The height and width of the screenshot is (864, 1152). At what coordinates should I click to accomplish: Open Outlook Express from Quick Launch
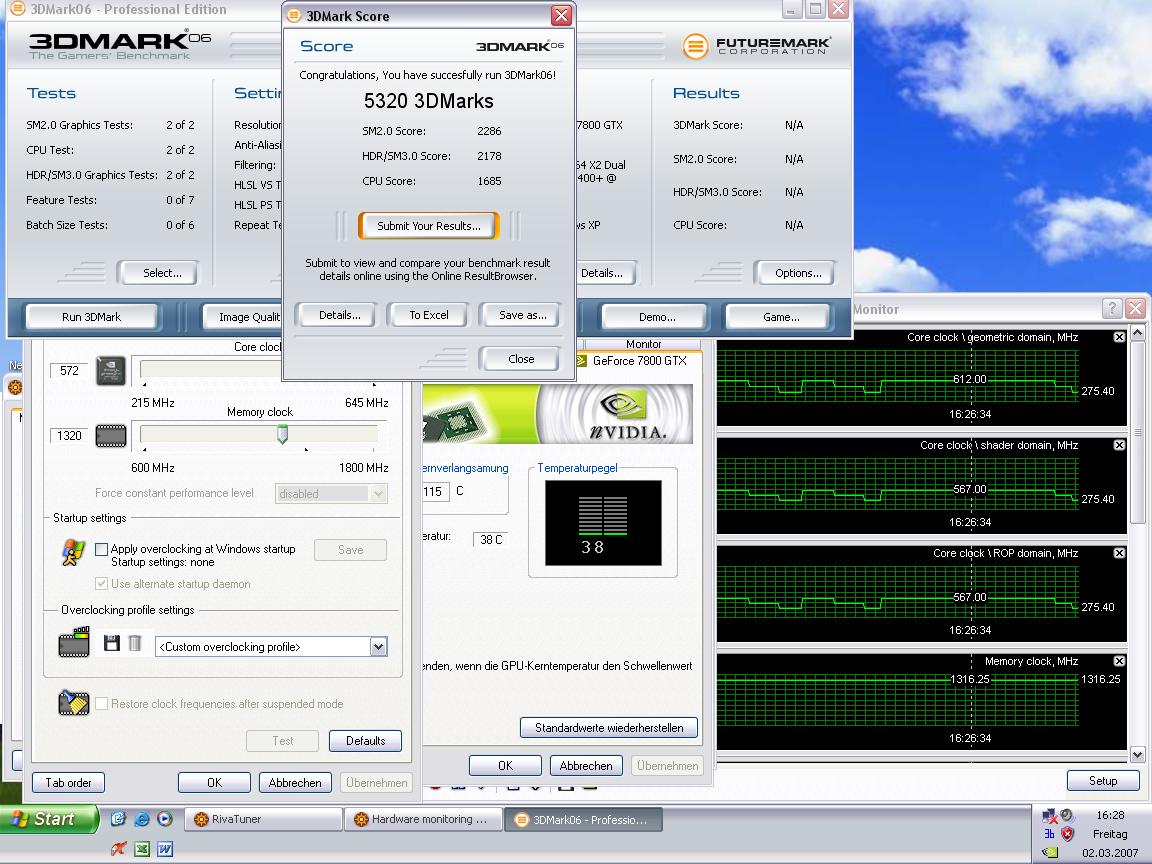click(x=118, y=818)
